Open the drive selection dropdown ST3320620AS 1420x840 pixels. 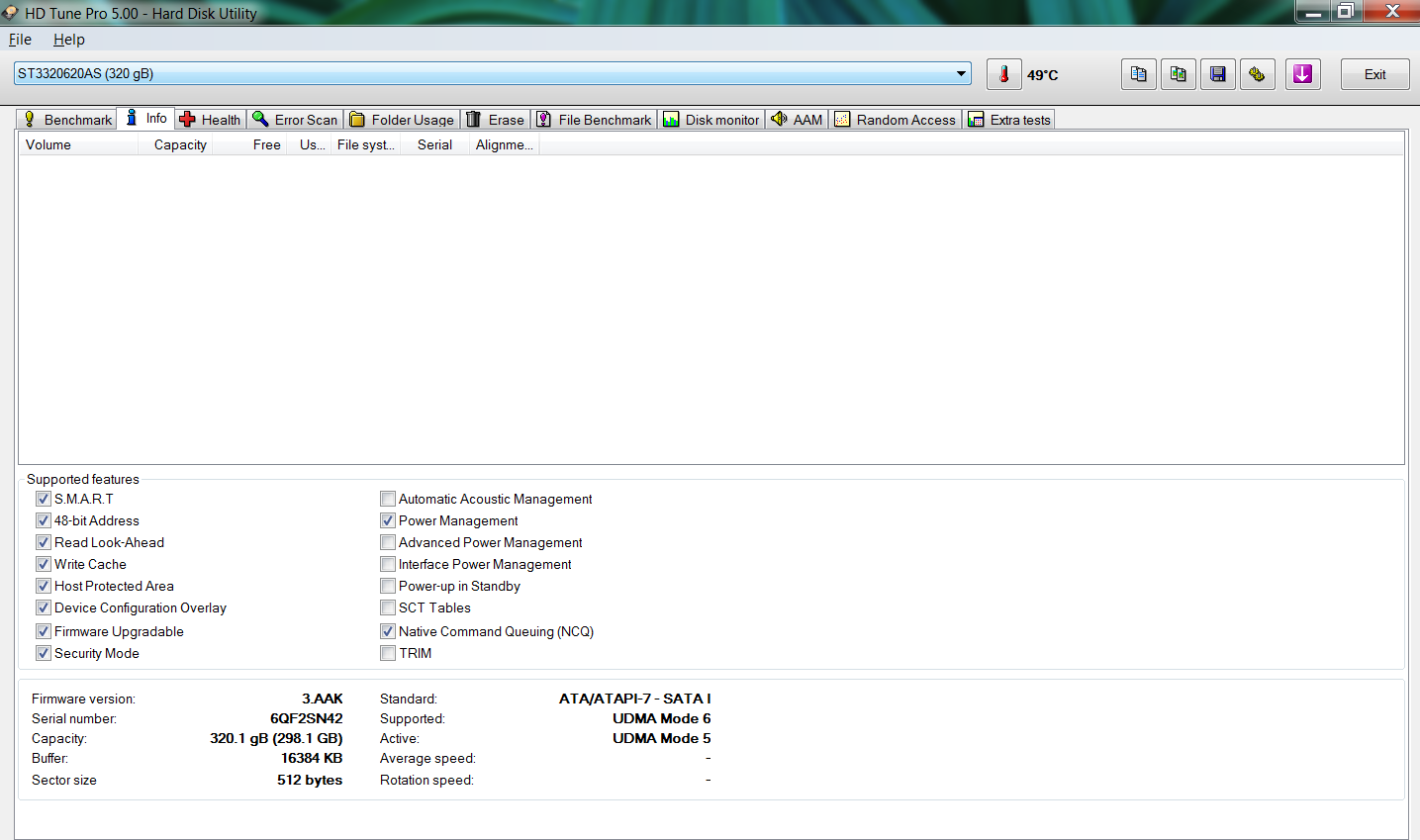[492, 73]
